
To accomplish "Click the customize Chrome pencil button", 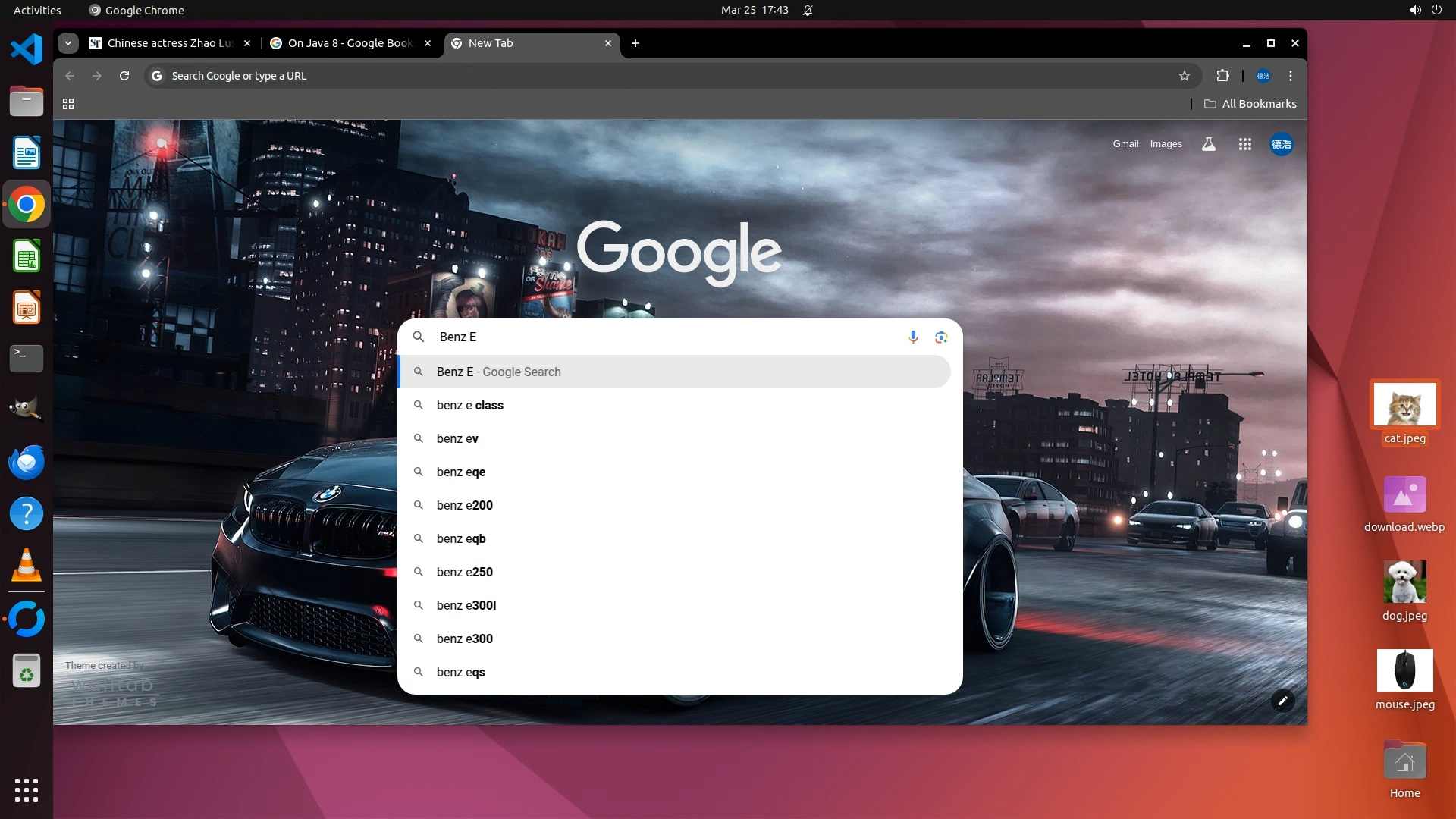I will (x=1282, y=701).
